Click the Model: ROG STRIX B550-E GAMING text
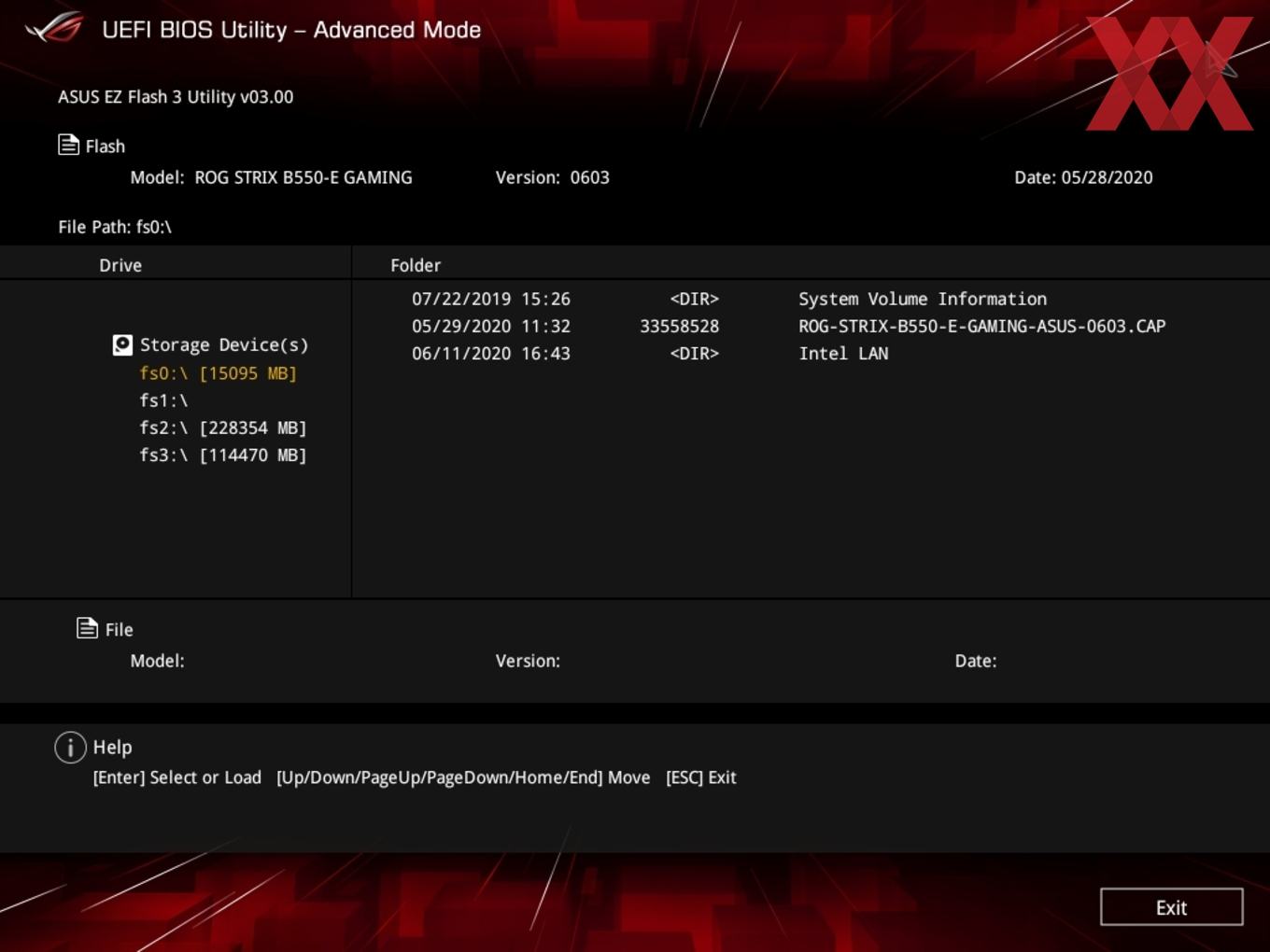This screenshot has width=1270, height=952. 271,177
